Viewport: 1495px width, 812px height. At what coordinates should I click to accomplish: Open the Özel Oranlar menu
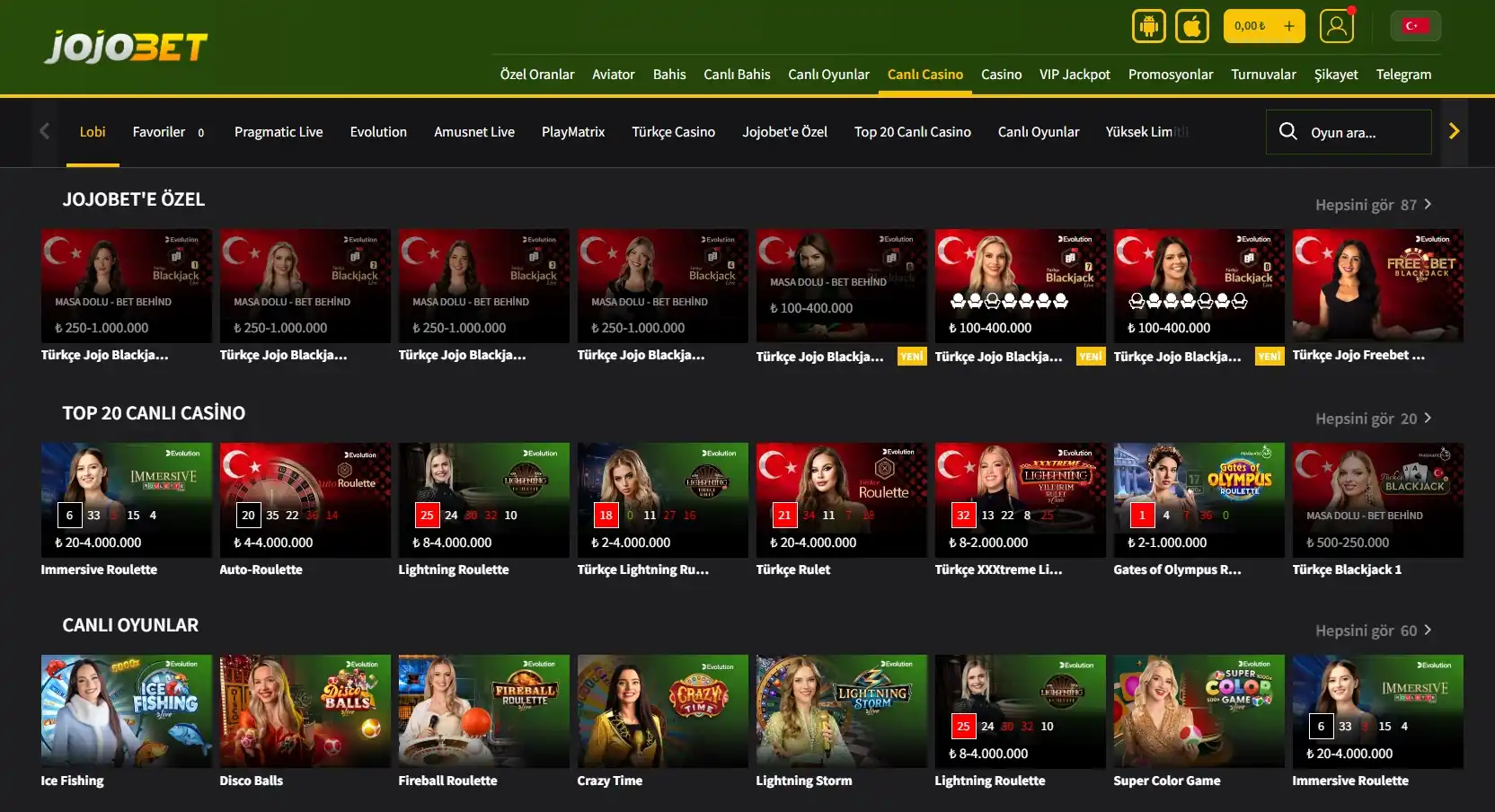tap(537, 75)
